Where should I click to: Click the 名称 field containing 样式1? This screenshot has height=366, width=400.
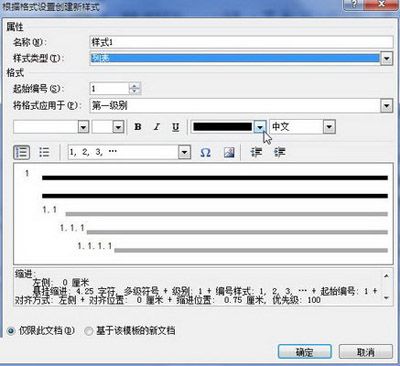[x=241, y=42]
